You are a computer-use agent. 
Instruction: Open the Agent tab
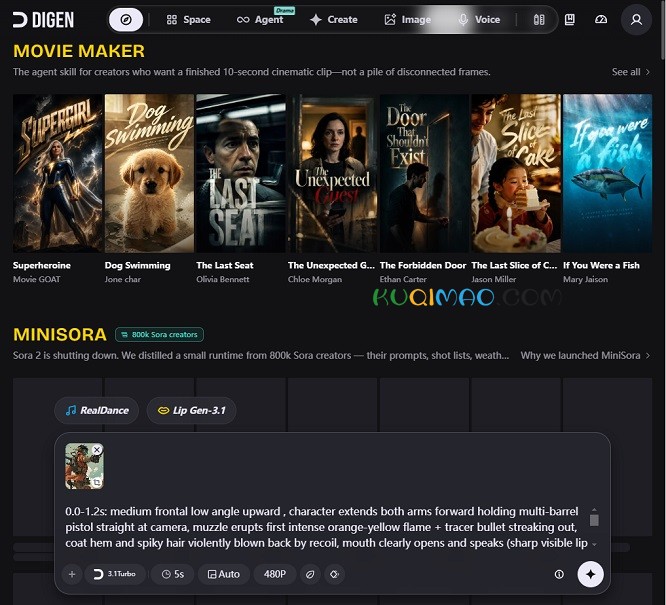click(x=260, y=20)
